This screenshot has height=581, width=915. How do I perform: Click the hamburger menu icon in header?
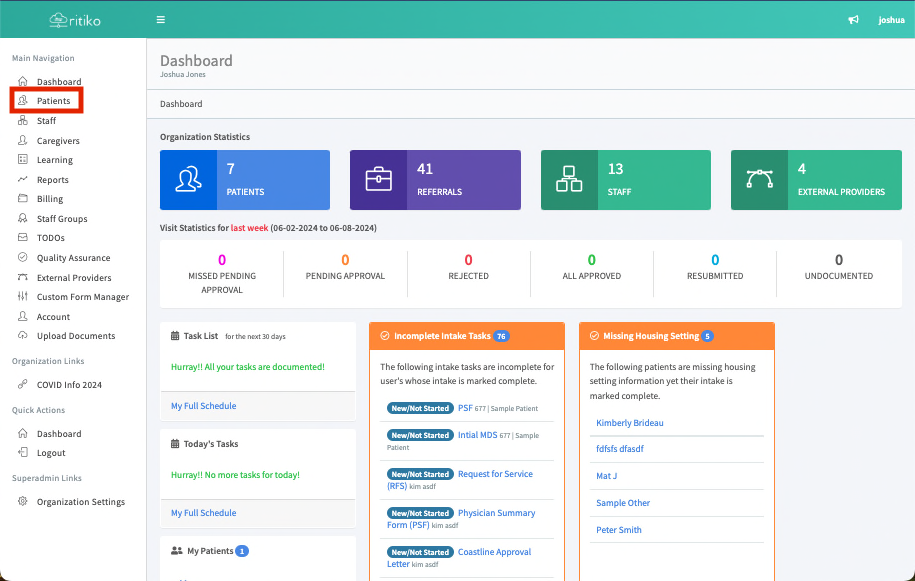[x=161, y=20]
